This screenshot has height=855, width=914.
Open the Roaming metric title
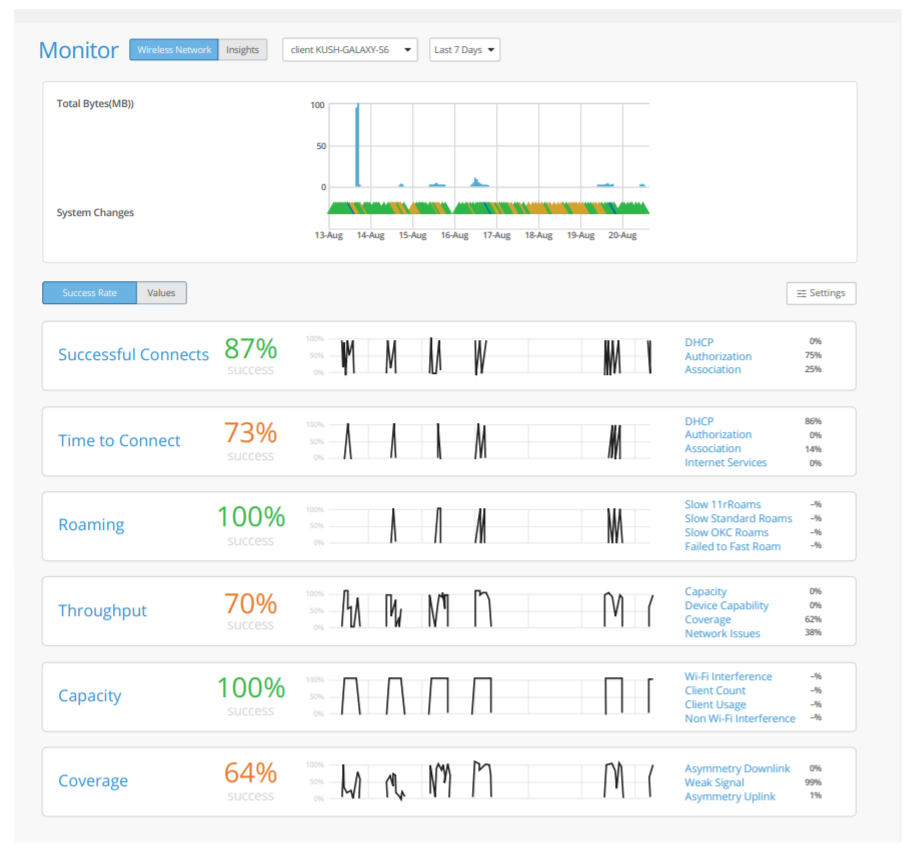point(92,525)
